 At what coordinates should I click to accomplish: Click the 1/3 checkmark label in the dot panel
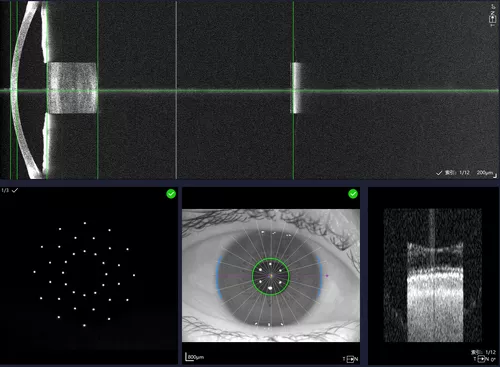tap(10, 190)
